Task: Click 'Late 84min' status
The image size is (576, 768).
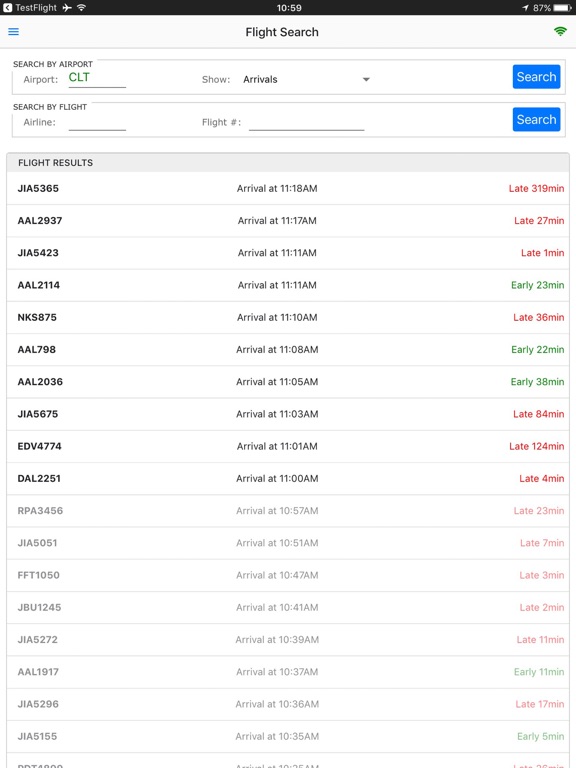Action: point(538,414)
